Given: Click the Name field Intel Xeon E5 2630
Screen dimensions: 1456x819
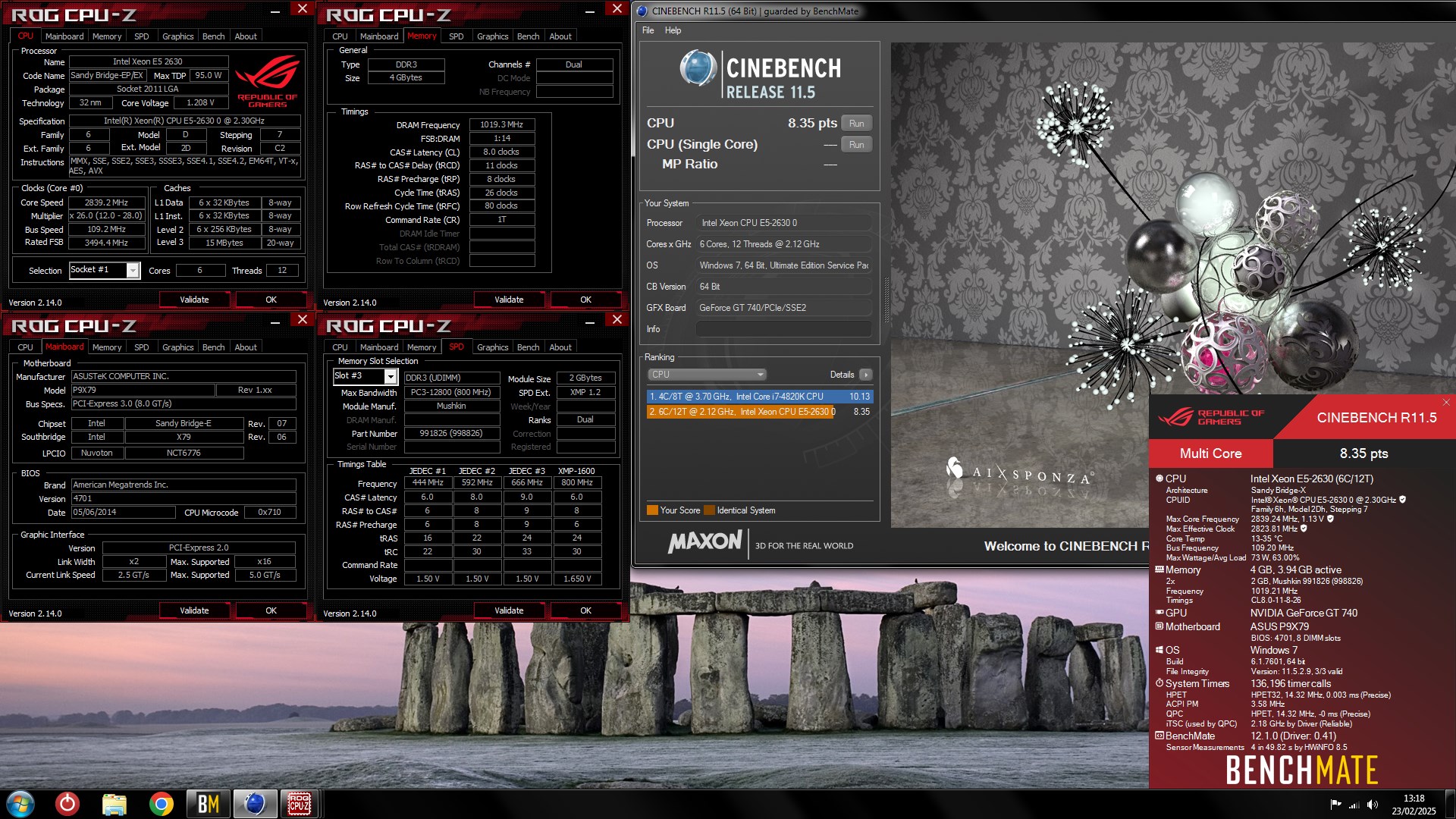Looking at the screenshot, I should [148, 62].
